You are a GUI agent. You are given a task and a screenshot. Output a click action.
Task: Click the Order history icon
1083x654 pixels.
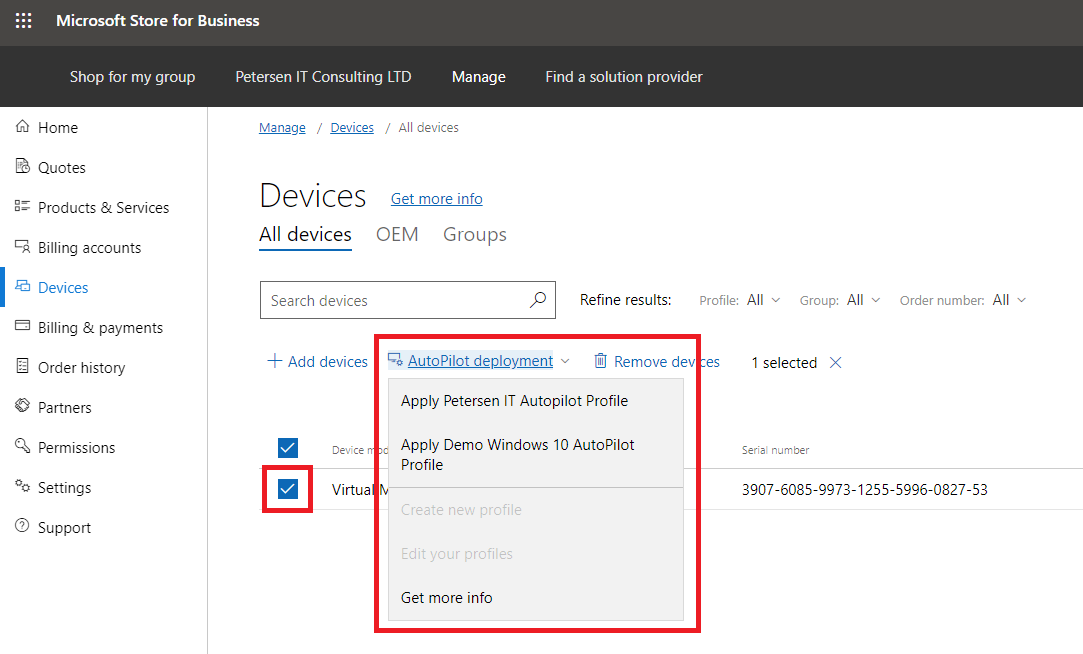22,366
